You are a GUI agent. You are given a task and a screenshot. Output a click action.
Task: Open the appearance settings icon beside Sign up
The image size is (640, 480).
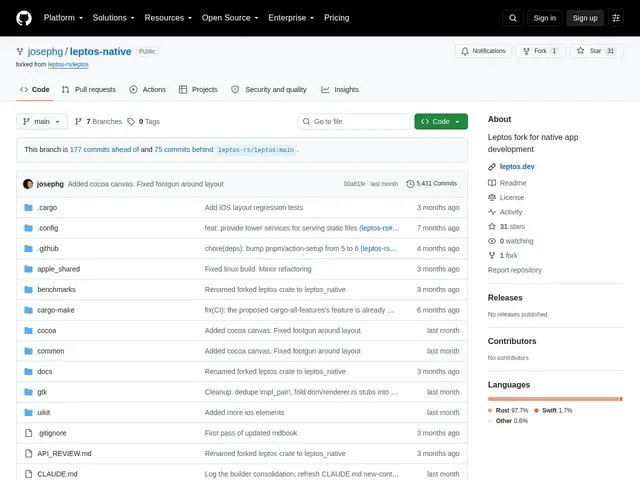(616, 18)
